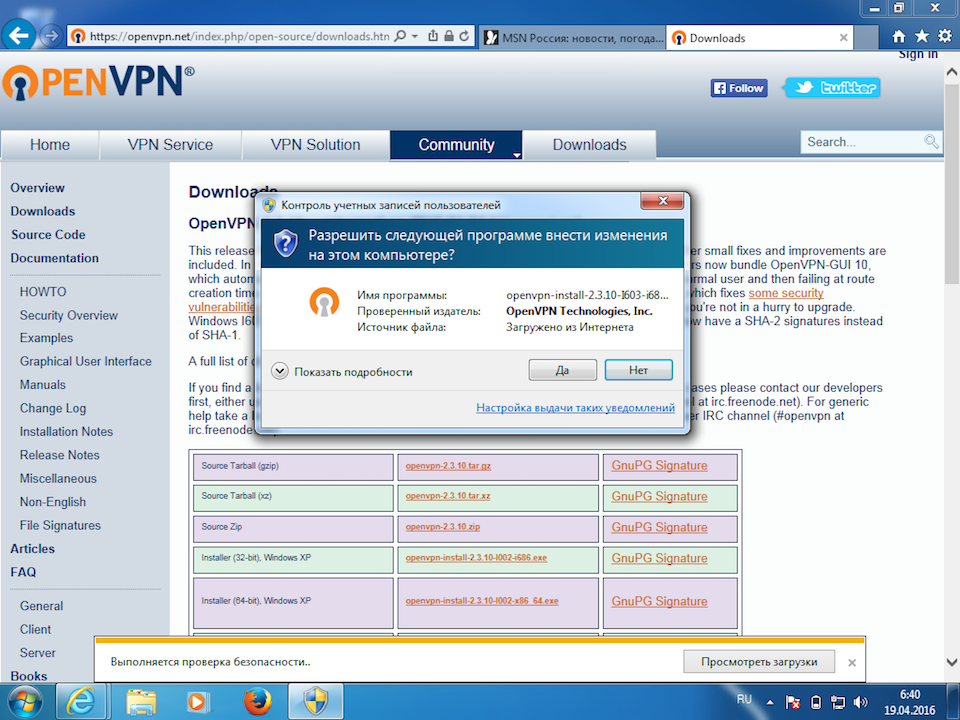960x720 pixels.
Task: Click Да button in UAC dialog
Action: click(563, 370)
